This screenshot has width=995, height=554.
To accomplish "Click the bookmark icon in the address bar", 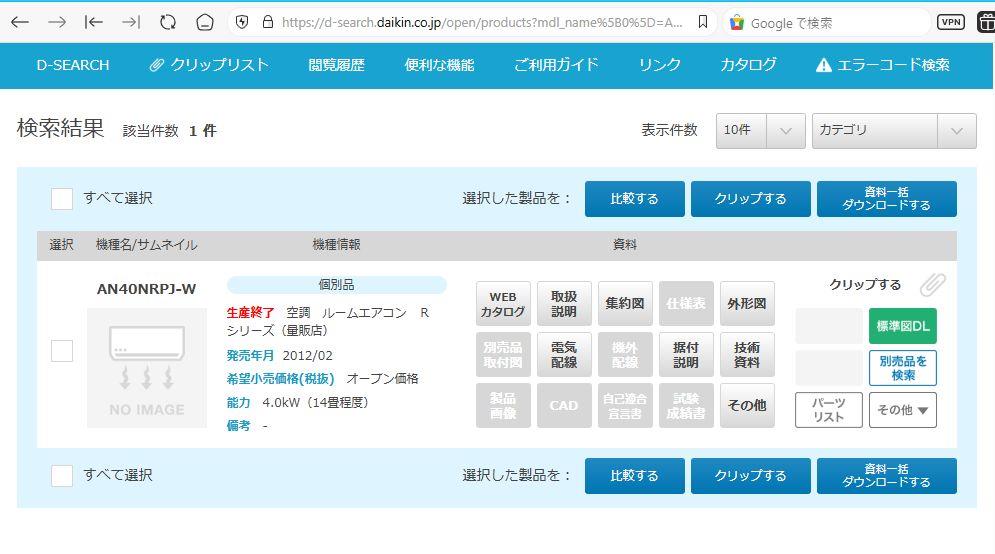I will (703, 22).
